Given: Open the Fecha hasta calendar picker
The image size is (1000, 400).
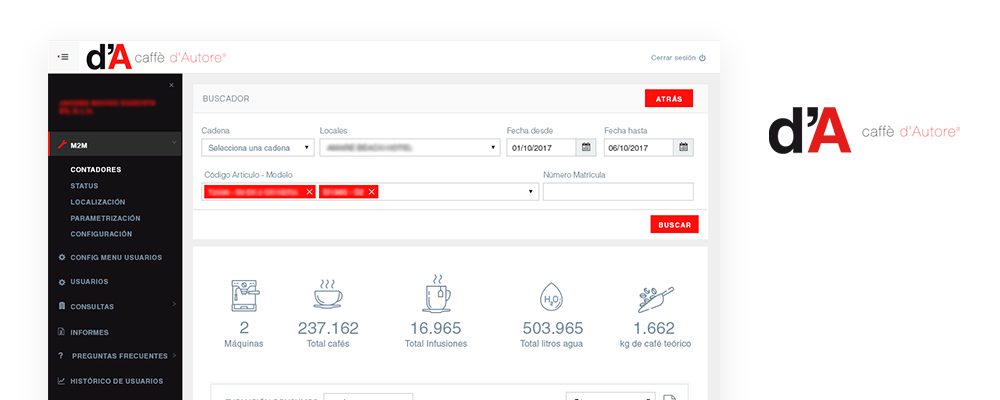Looking at the screenshot, I should [684, 148].
